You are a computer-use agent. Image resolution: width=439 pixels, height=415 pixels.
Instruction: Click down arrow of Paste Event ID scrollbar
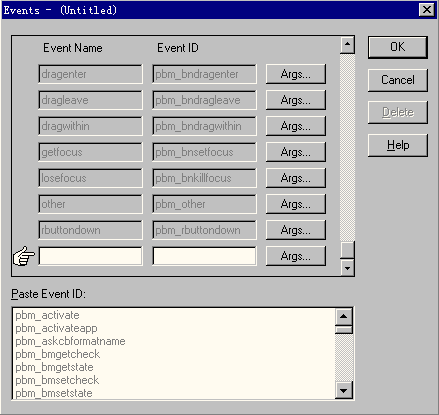[344, 390]
